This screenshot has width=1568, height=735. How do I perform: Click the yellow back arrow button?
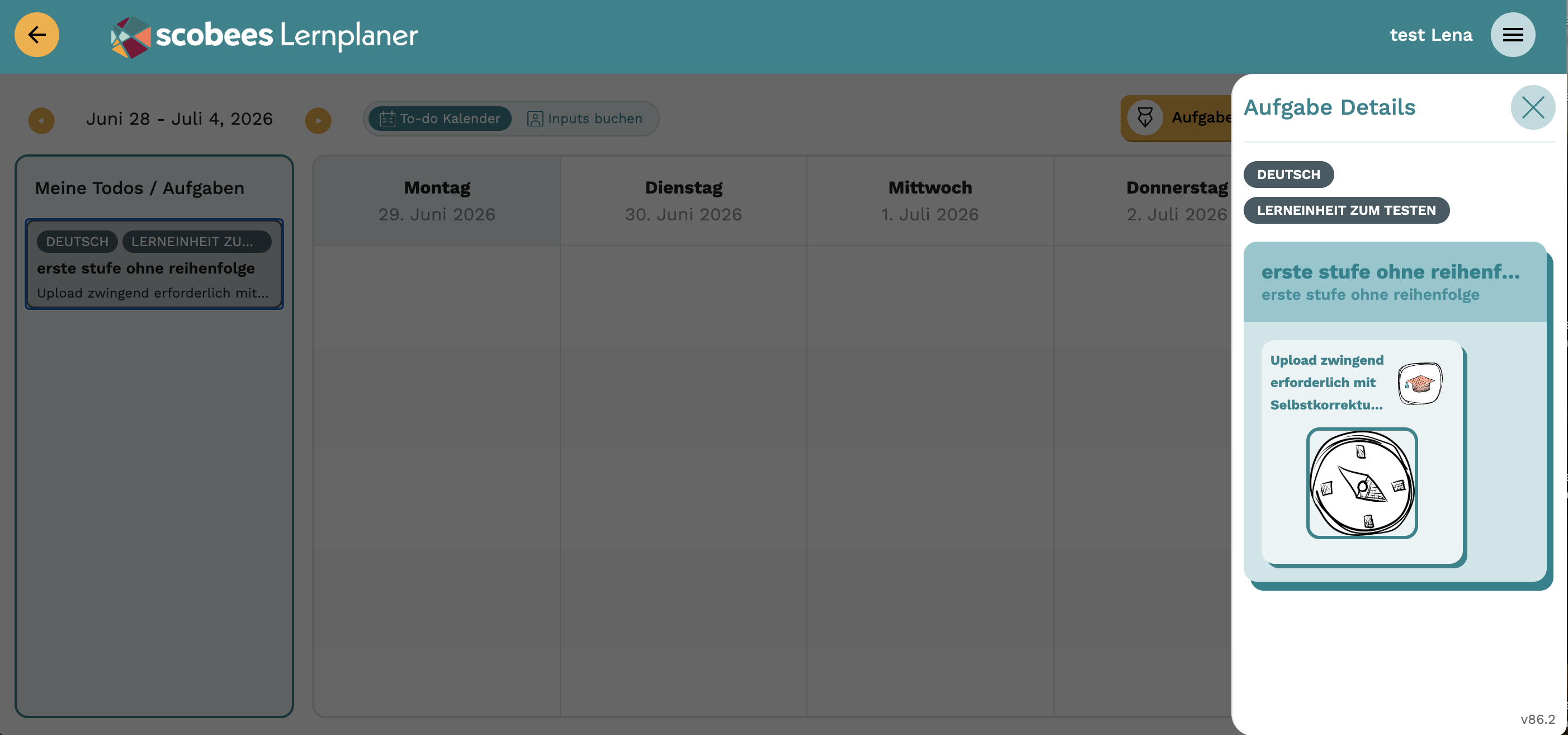tap(36, 35)
